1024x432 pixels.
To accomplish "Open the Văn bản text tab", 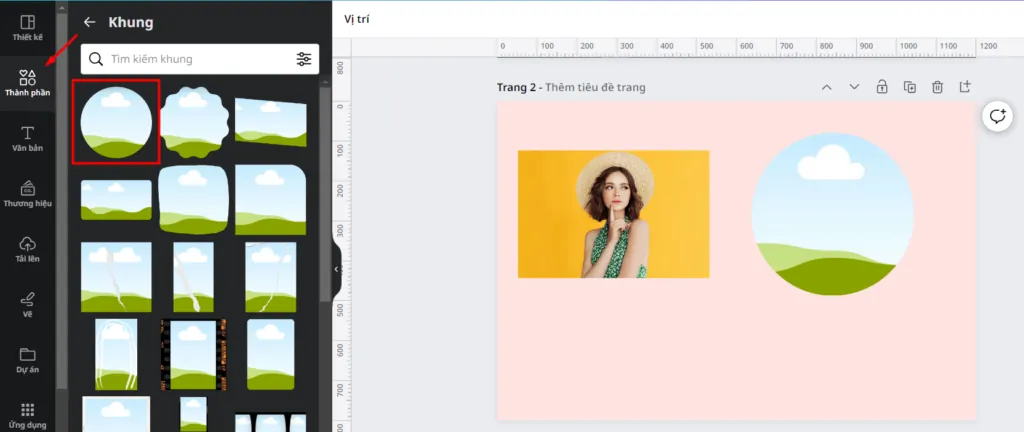I will point(27,139).
